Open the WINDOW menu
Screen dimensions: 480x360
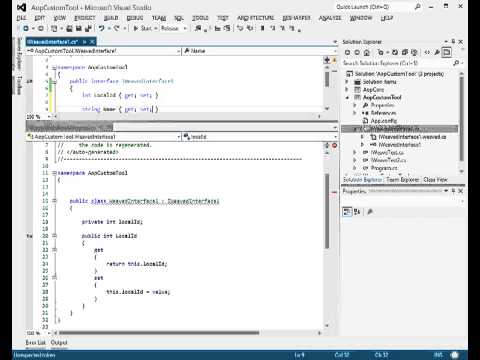coord(361,18)
